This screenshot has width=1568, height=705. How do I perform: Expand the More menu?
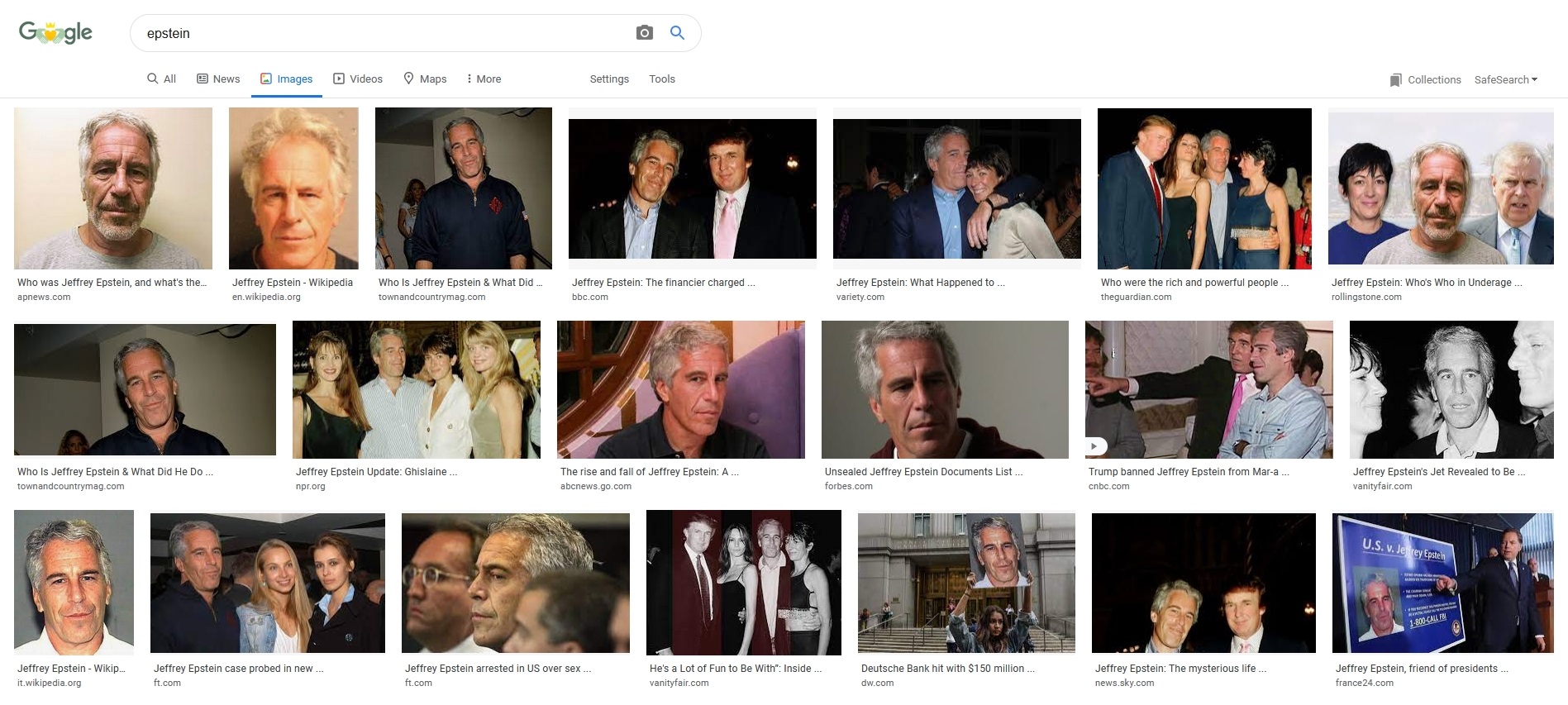pyautogui.click(x=484, y=79)
